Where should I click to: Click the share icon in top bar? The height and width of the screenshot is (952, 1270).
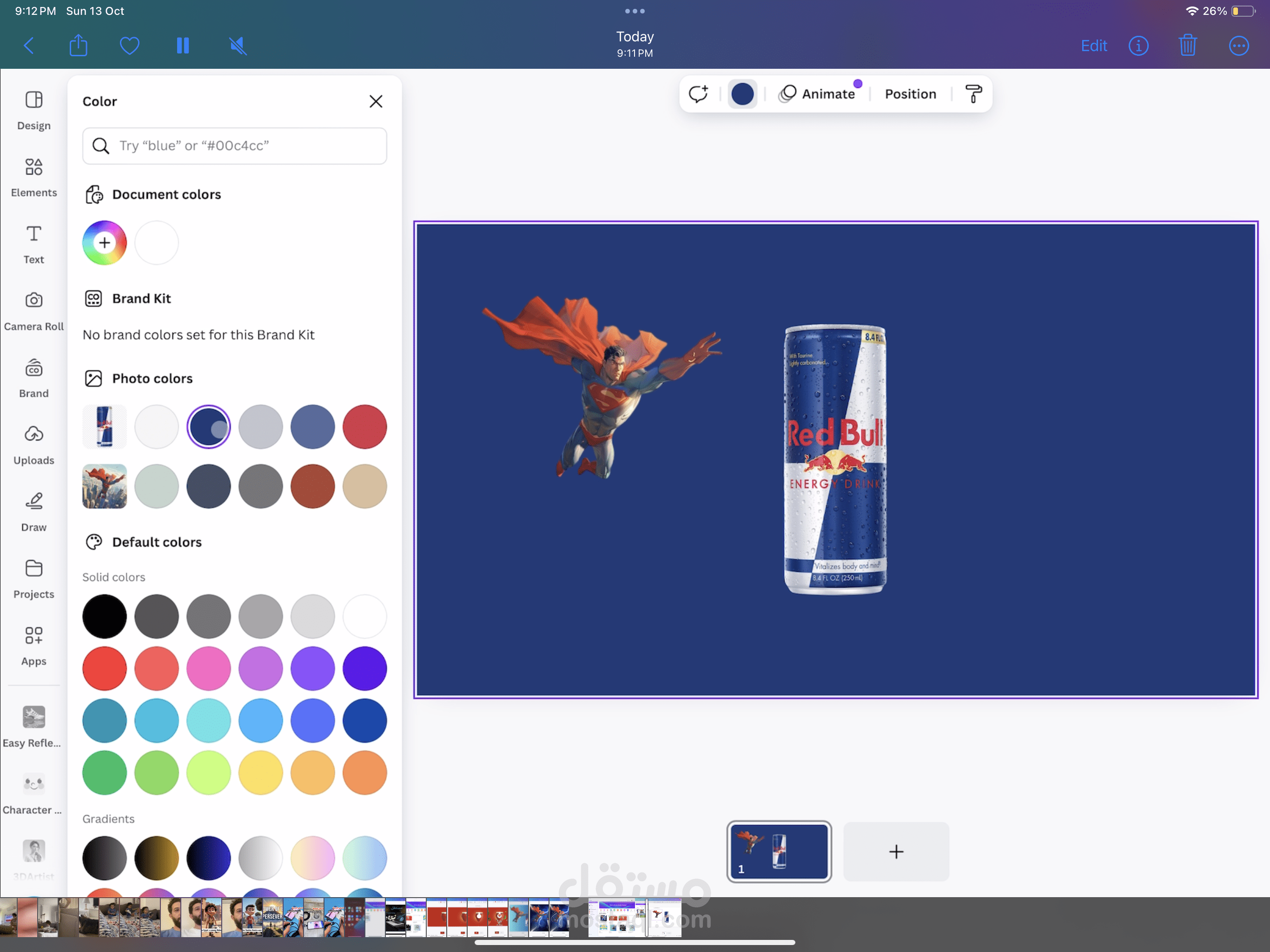pyautogui.click(x=78, y=46)
